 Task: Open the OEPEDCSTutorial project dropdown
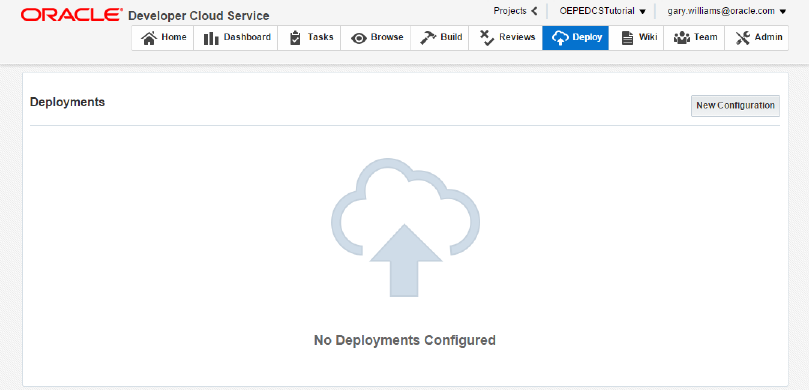tap(603, 11)
